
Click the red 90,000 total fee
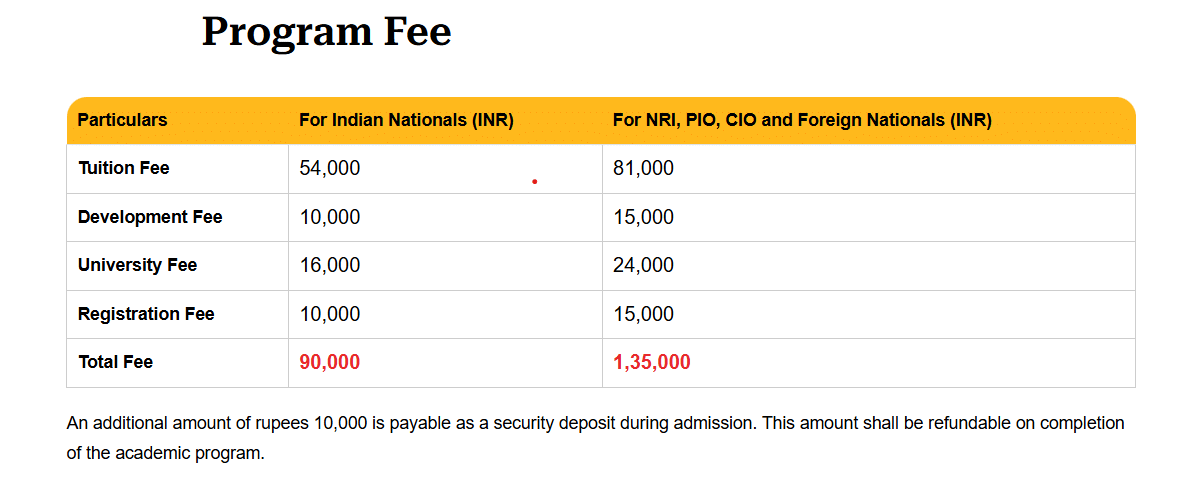[x=329, y=362]
